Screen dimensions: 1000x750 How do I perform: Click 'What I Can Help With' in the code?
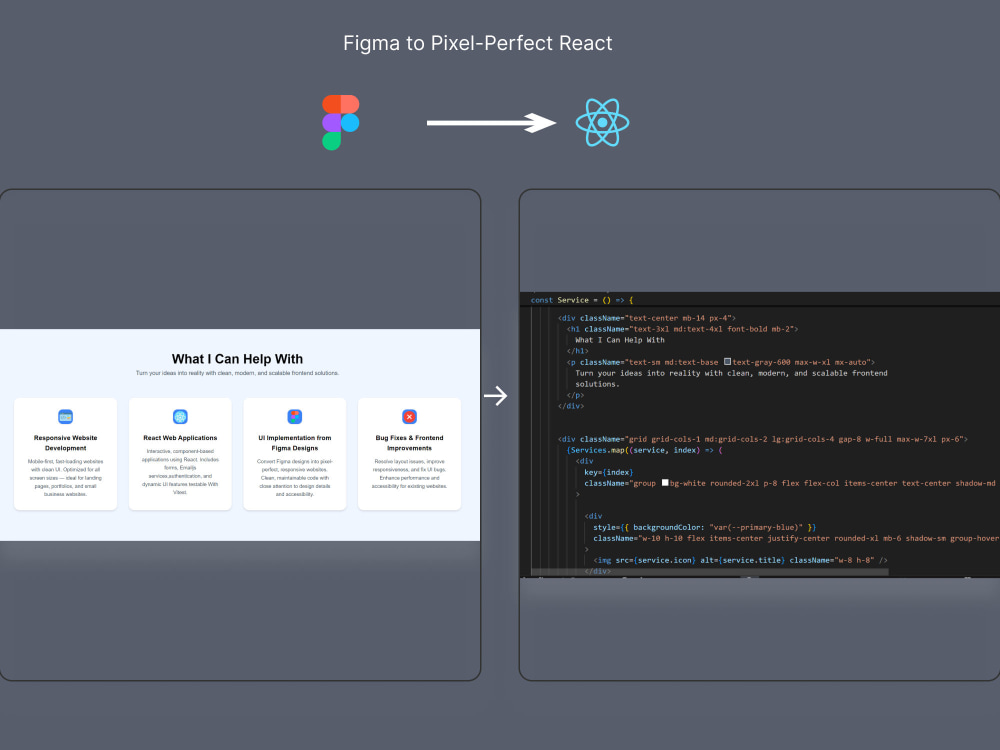coord(620,340)
